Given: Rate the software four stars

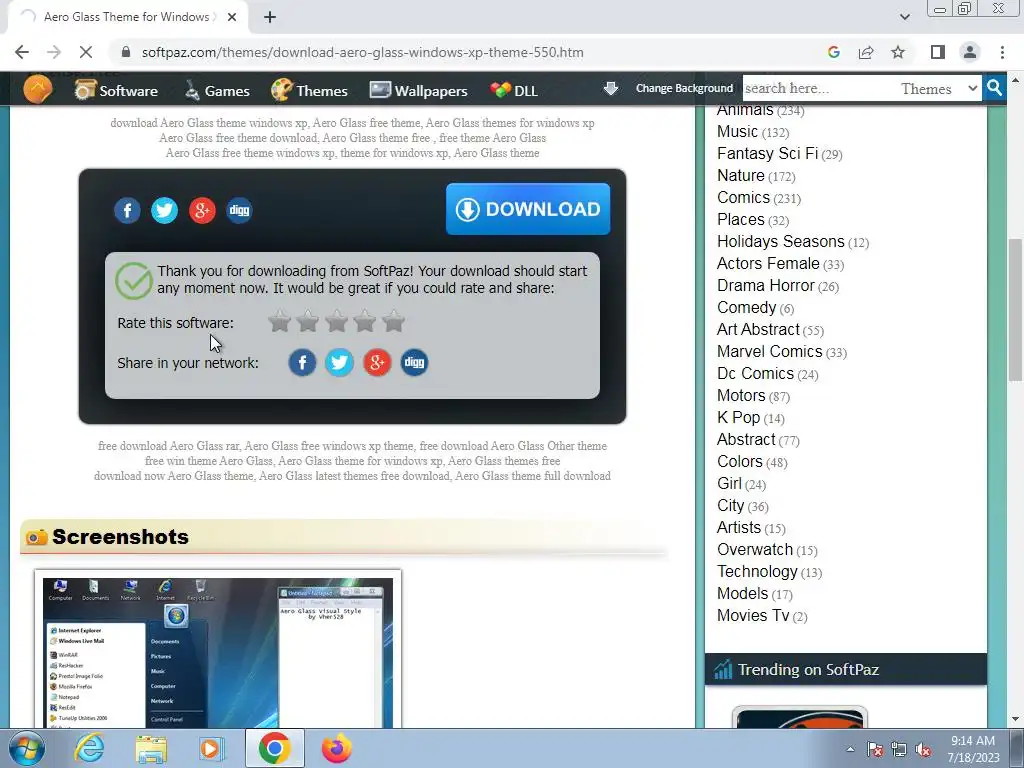Looking at the screenshot, I should click(x=365, y=321).
